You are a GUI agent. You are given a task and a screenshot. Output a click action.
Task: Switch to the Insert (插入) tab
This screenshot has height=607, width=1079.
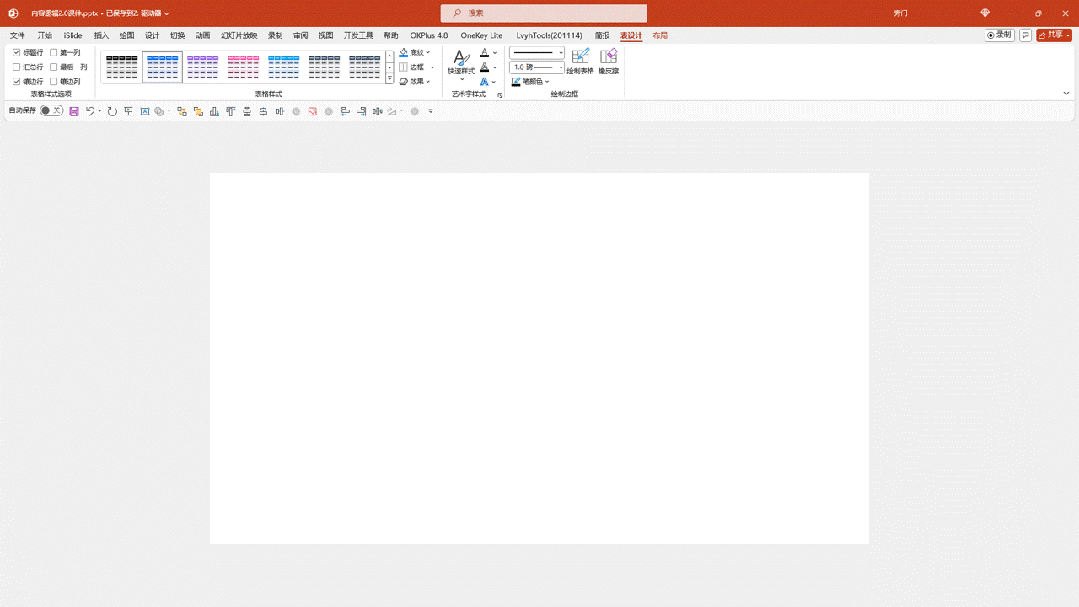pos(101,35)
